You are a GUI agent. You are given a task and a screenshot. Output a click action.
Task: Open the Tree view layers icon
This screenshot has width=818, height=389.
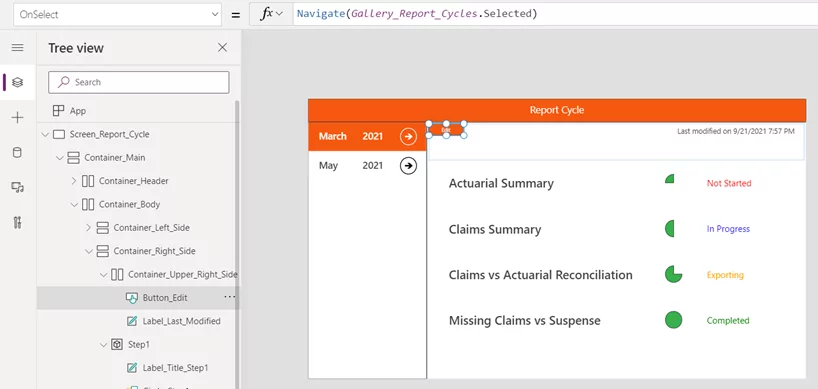[x=17, y=82]
